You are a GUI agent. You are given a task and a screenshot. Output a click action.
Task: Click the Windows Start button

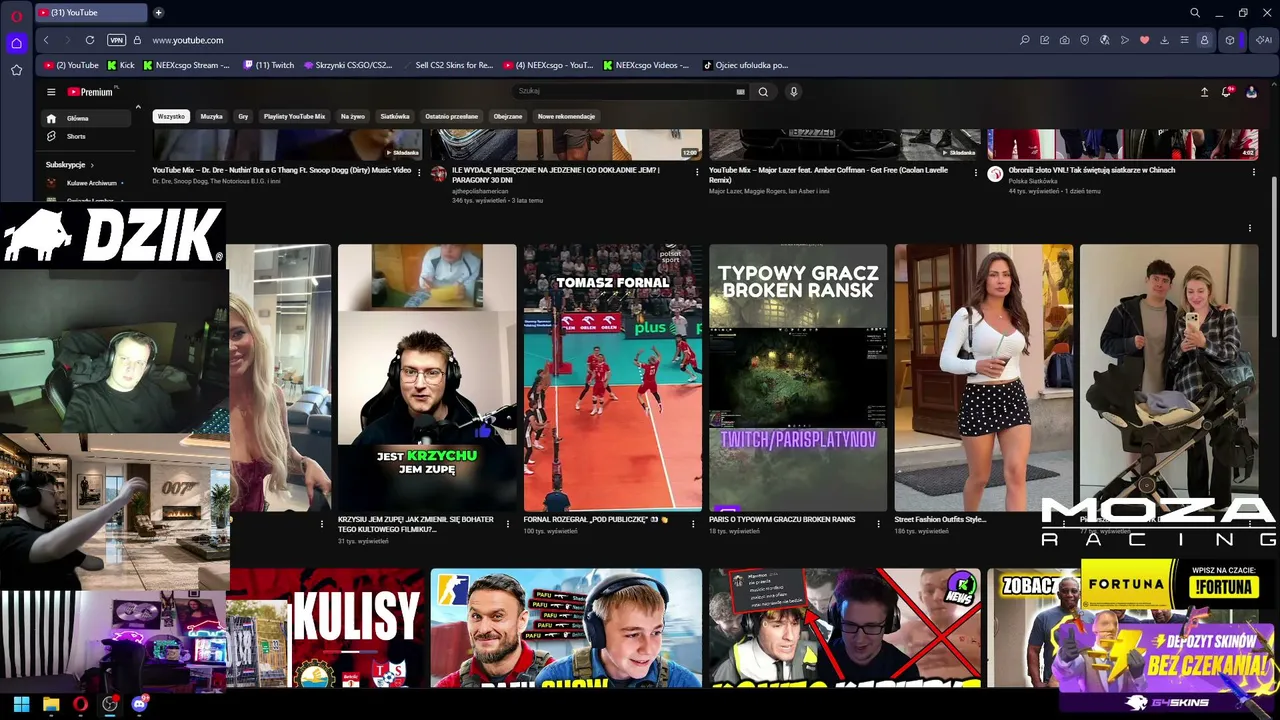[21, 704]
